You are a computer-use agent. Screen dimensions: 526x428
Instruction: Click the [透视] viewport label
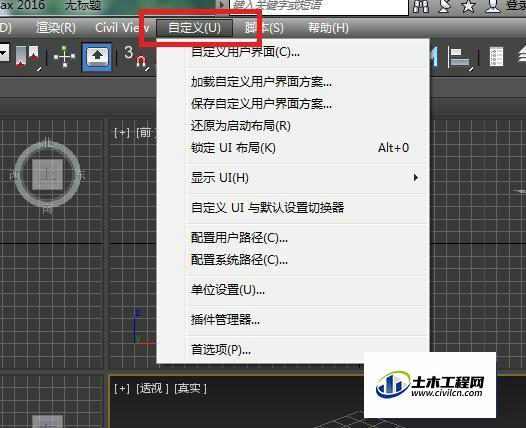click(152, 388)
